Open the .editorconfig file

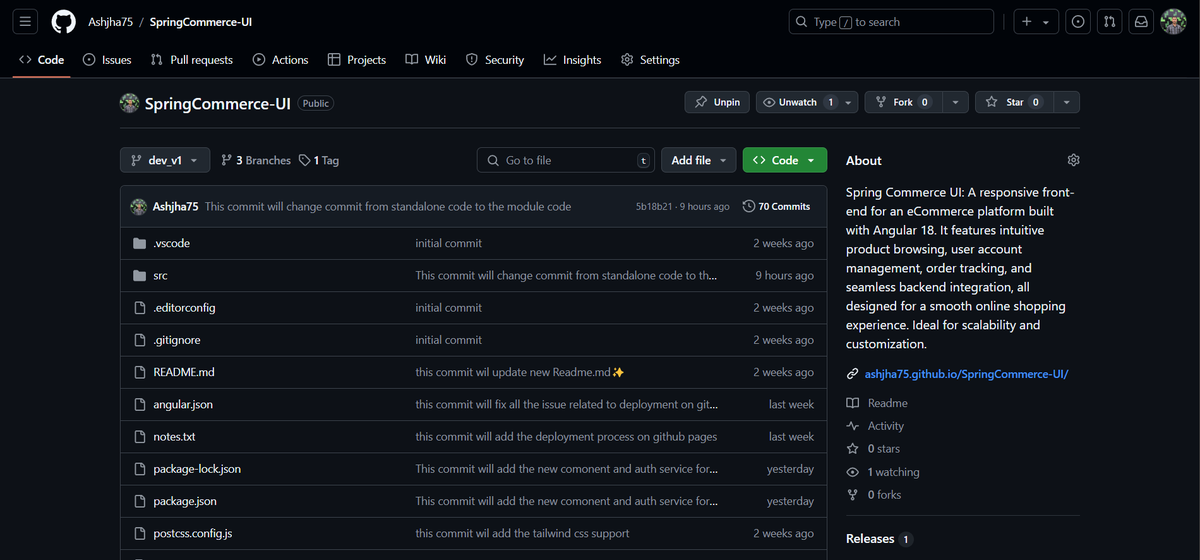(x=184, y=308)
